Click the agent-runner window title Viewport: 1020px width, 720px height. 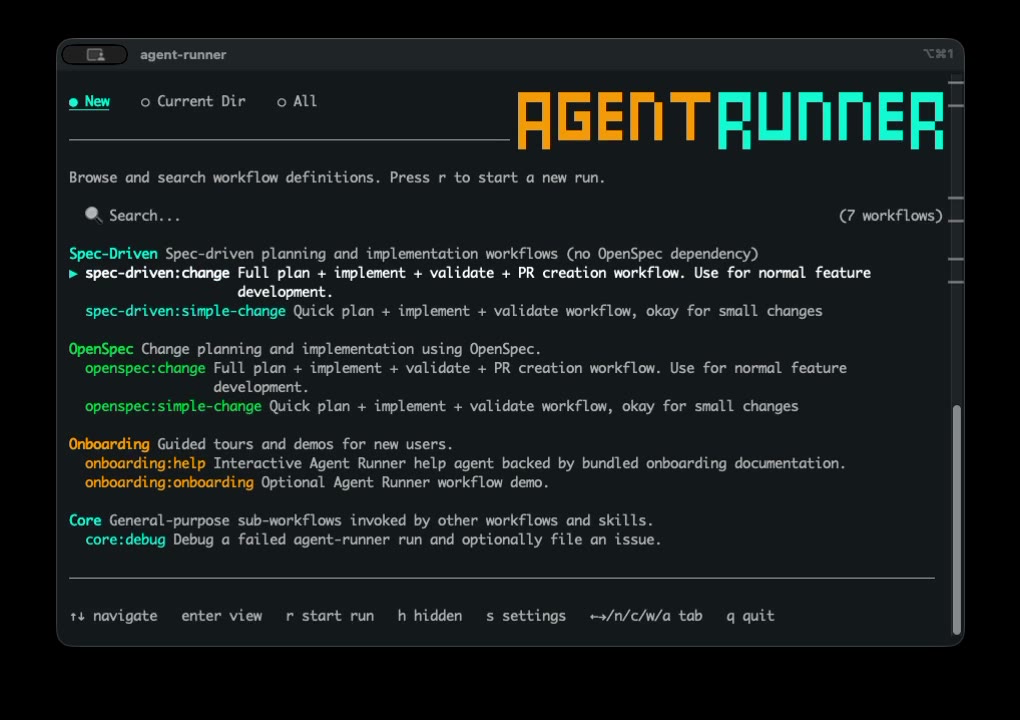[183, 55]
